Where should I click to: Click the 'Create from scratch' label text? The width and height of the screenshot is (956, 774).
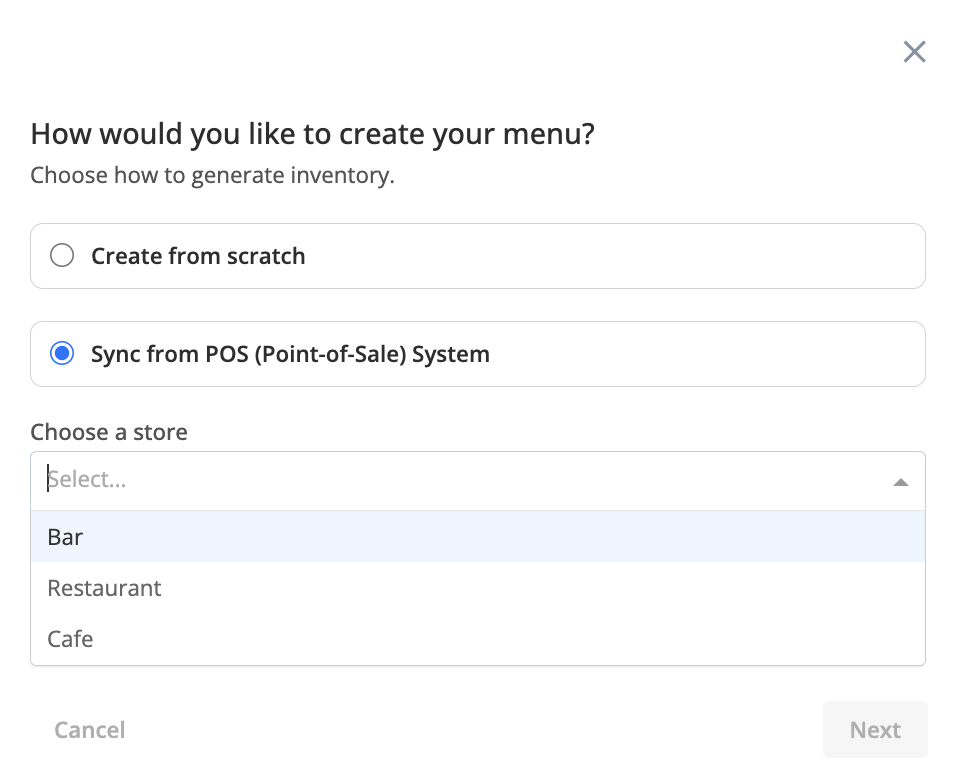tap(198, 256)
